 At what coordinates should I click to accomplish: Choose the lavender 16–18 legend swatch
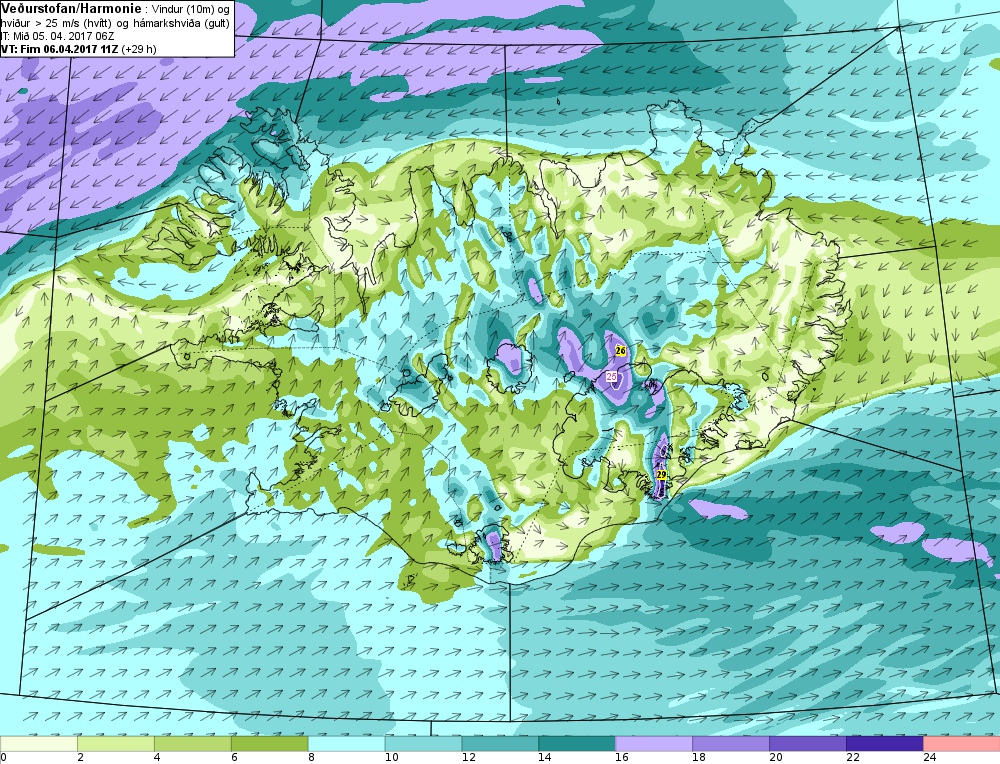654,744
